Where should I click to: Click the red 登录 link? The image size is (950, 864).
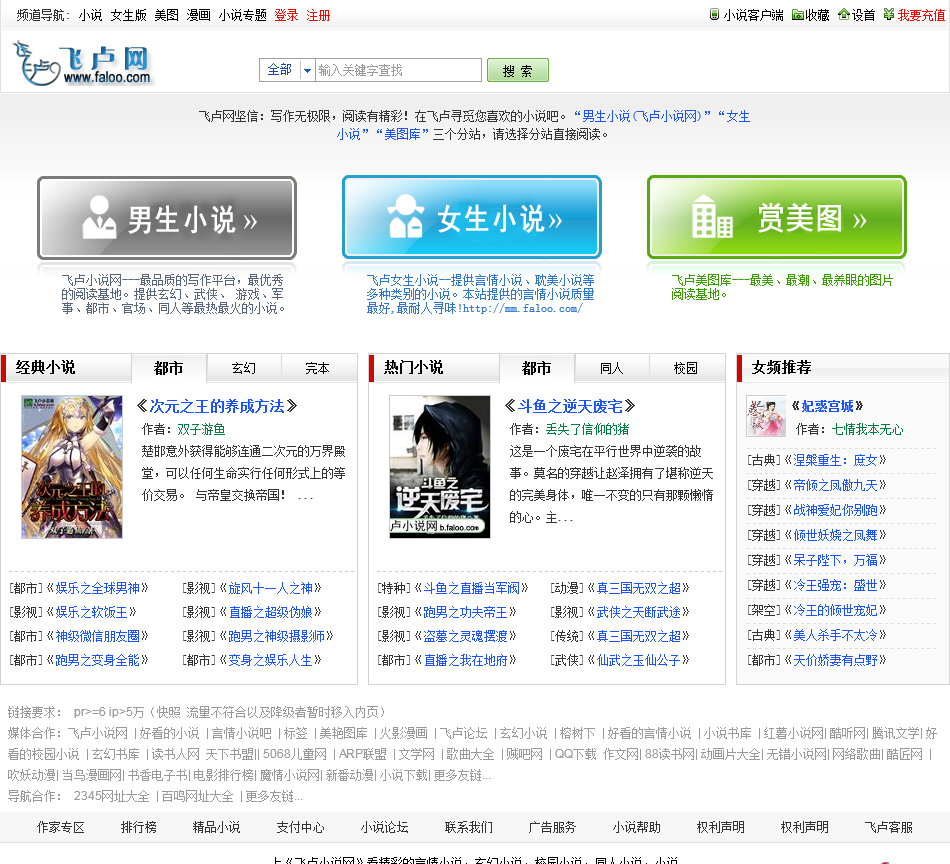pos(287,15)
